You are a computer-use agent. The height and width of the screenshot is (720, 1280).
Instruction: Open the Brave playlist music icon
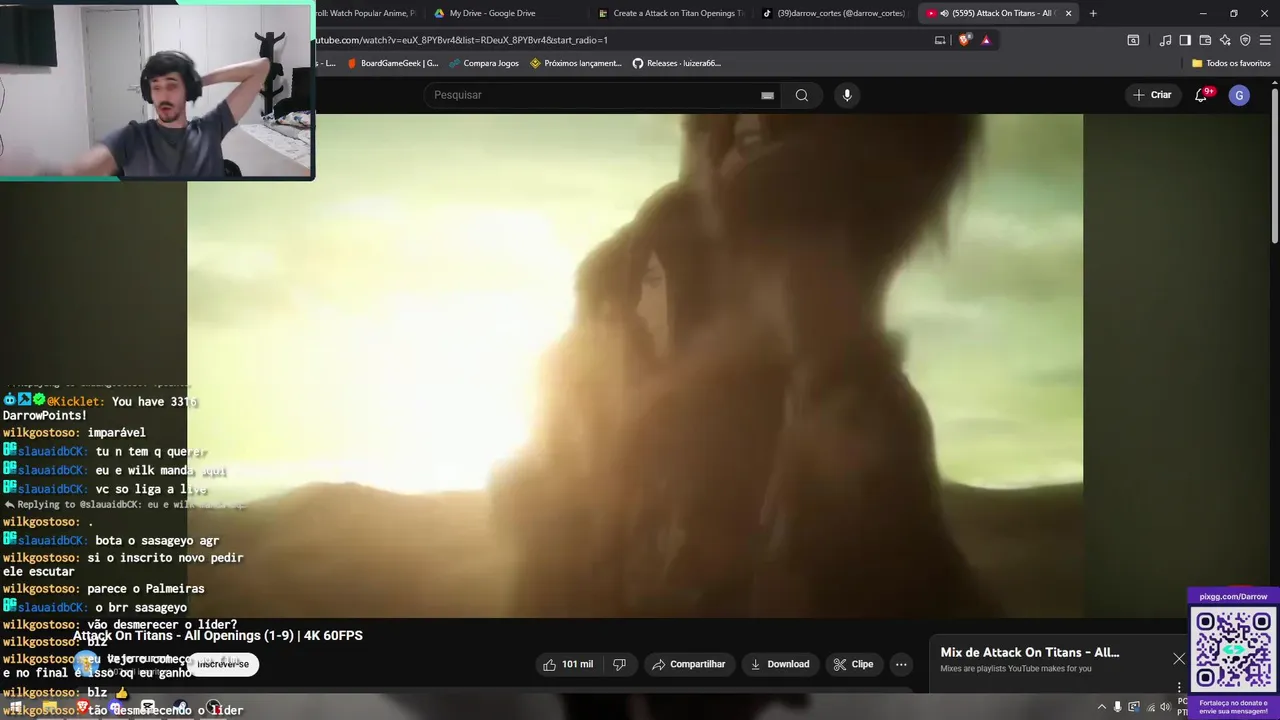coord(1166,40)
